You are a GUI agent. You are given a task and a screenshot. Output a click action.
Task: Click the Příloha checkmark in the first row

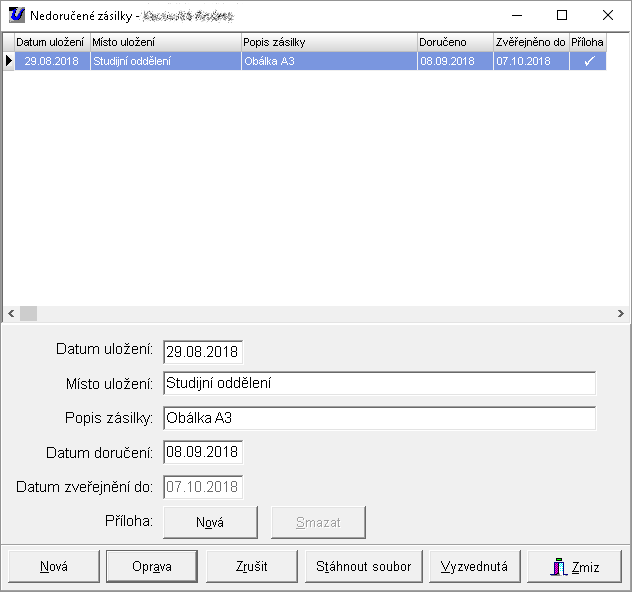click(x=588, y=61)
